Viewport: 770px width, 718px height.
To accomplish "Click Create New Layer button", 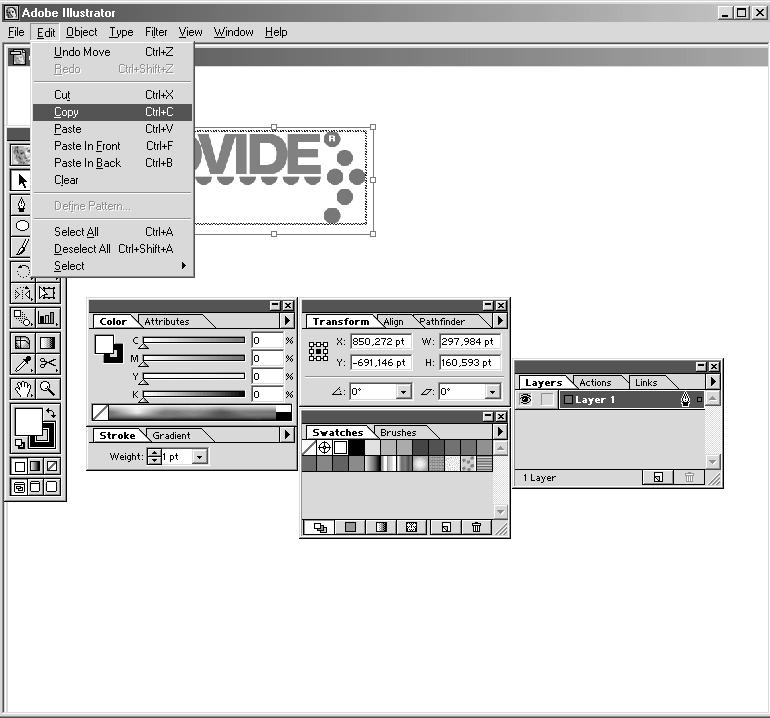I will click(x=658, y=477).
